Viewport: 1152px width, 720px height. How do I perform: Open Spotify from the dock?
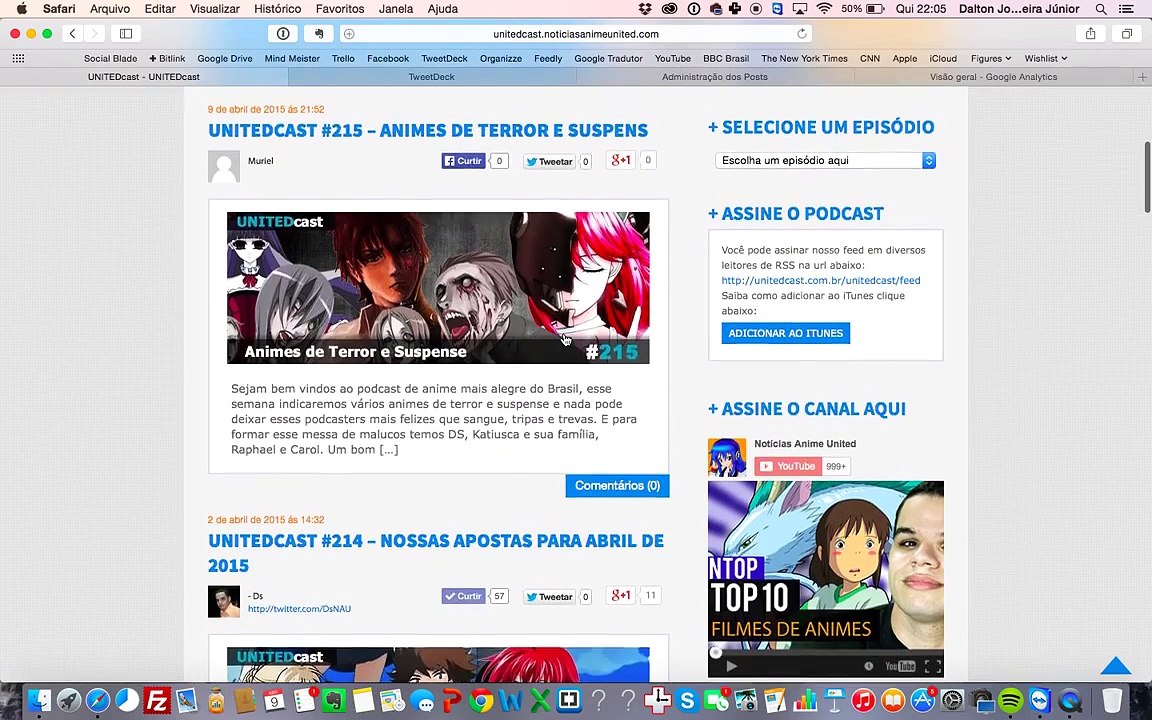point(1012,700)
